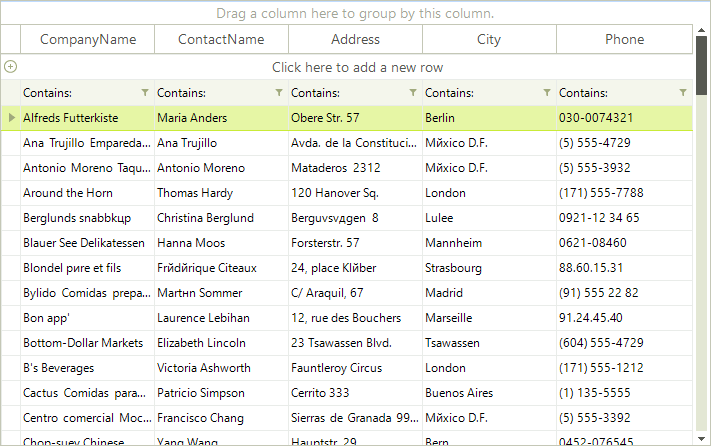This screenshot has width=711, height=446.
Task: Select the Madrid city cell
Action: (x=489, y=293)
